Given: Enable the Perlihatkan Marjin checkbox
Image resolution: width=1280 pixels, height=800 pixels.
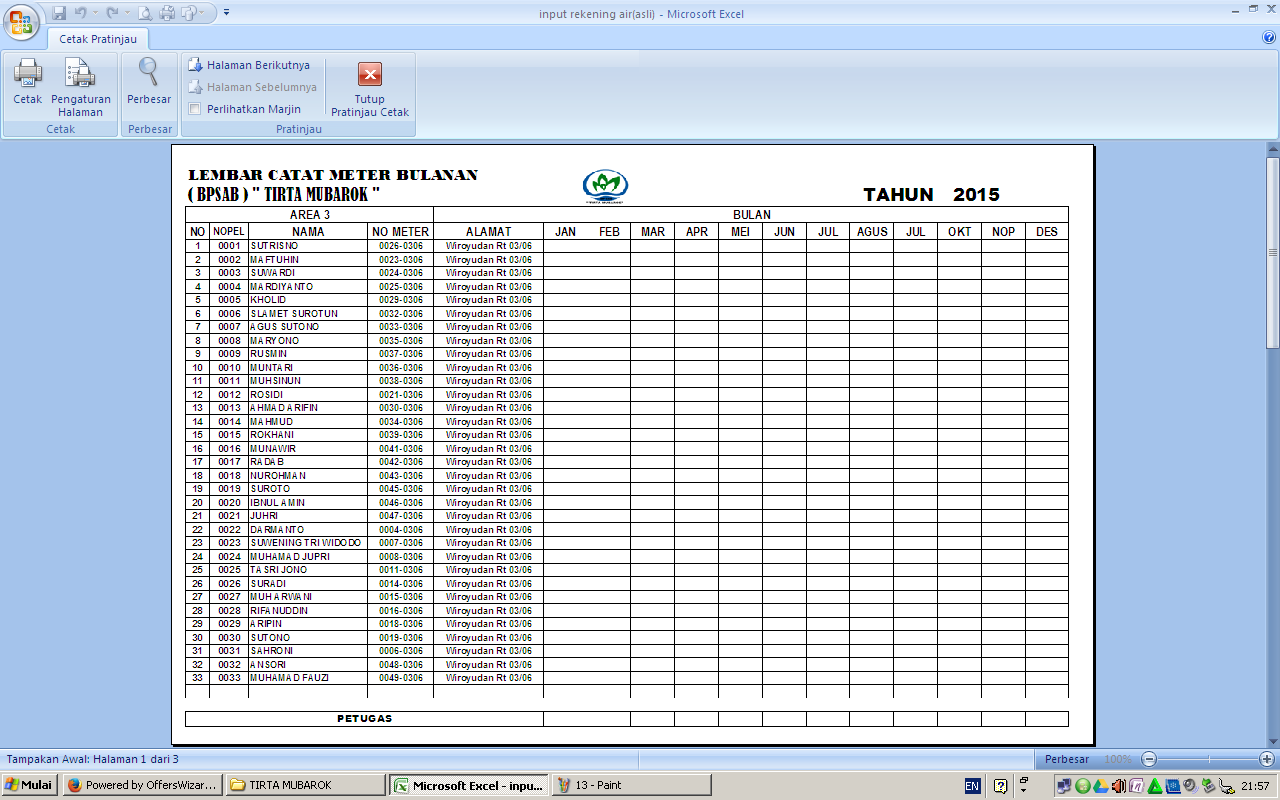Looking at the screenshot, I should pyautogui.click(x=195, y=109).
